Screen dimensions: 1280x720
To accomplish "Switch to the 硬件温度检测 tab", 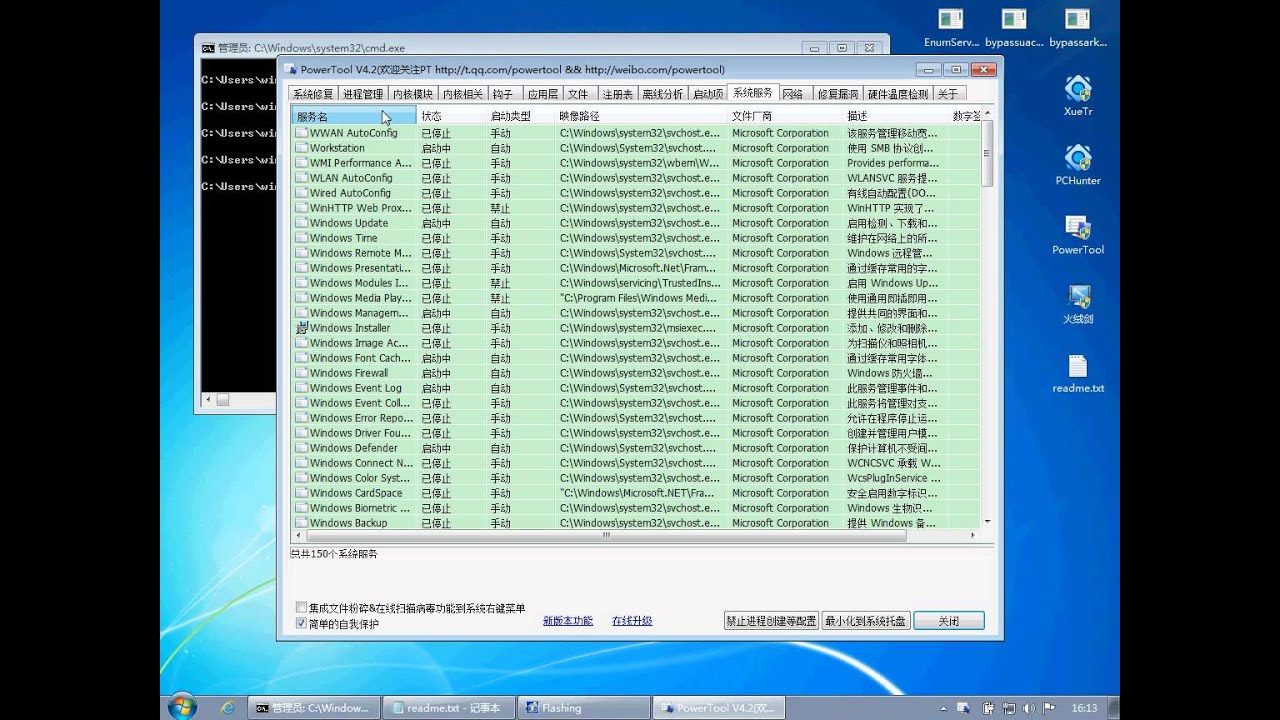I will [x=898, y=94].
